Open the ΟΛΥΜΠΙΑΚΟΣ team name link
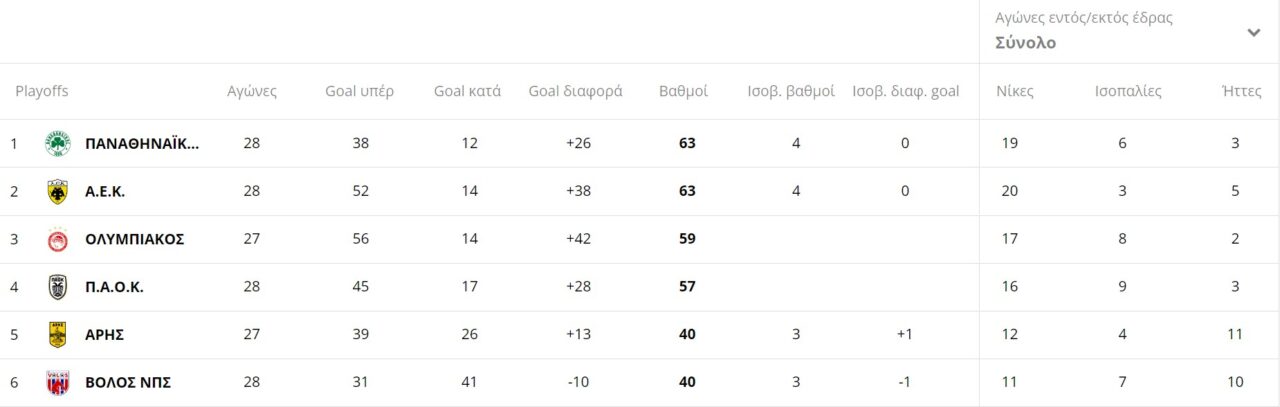The height and width of the screenshot is (407, 1280). [135, 239]
